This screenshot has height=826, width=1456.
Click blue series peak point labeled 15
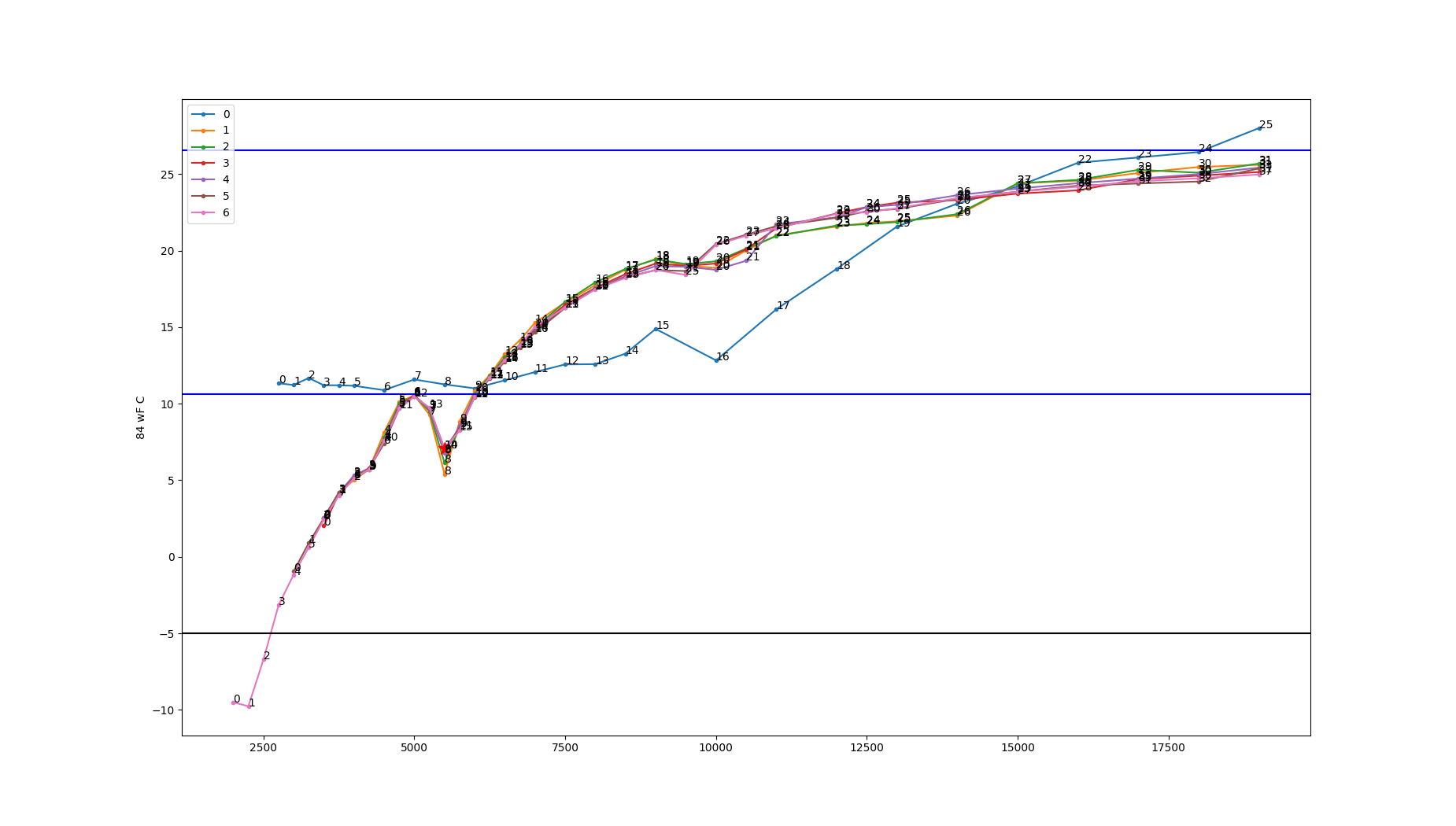[656, 329]
